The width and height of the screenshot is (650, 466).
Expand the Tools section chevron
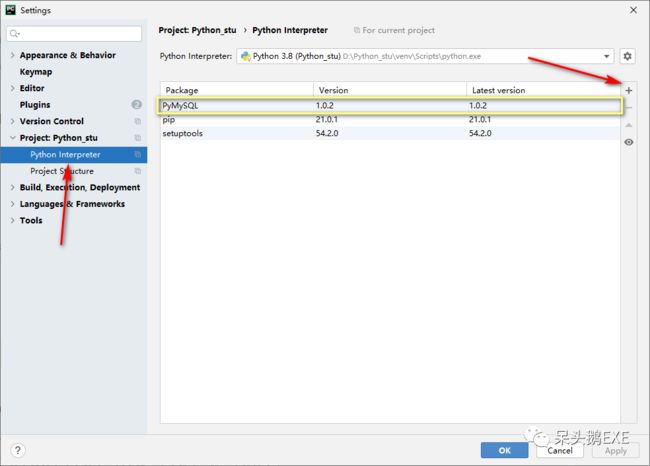(12, 221)
